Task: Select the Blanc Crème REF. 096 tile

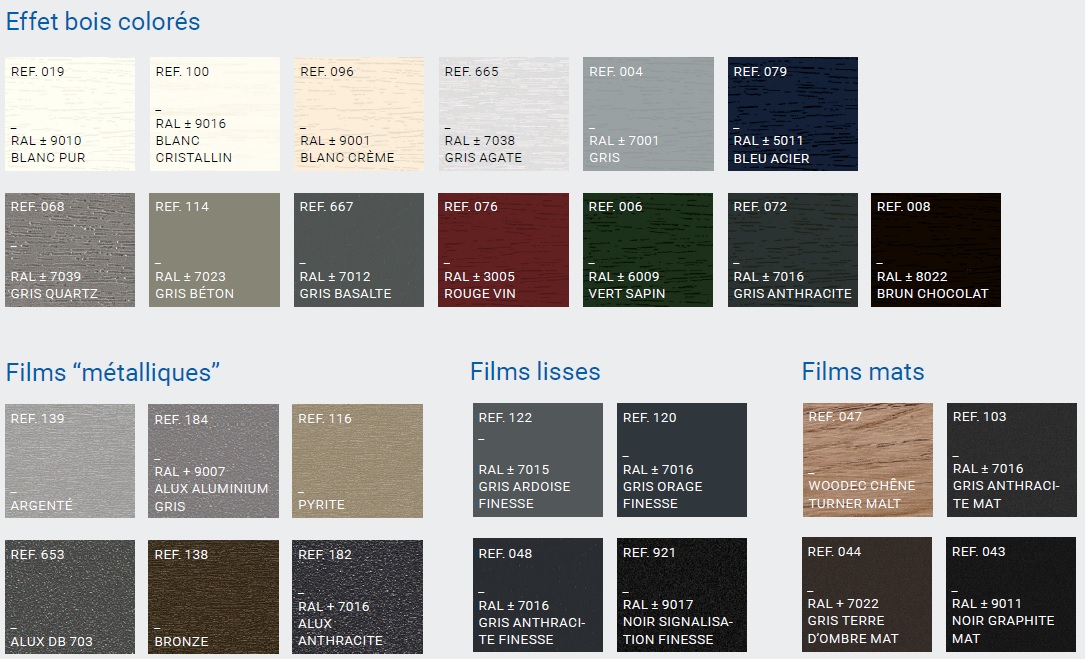Action: point(359,114)
